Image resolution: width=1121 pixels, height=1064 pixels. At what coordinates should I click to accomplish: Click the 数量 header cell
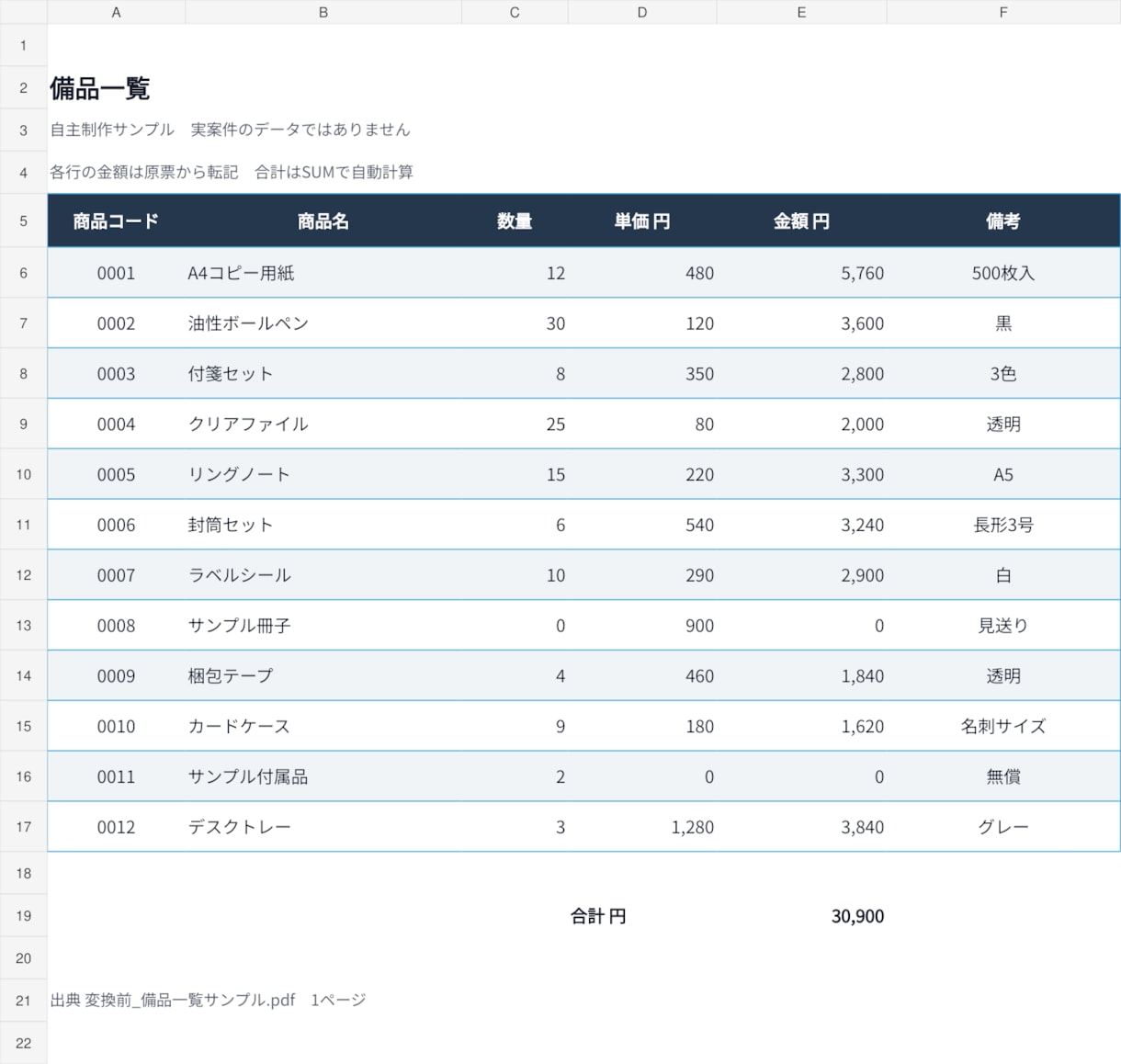point(515,221)
